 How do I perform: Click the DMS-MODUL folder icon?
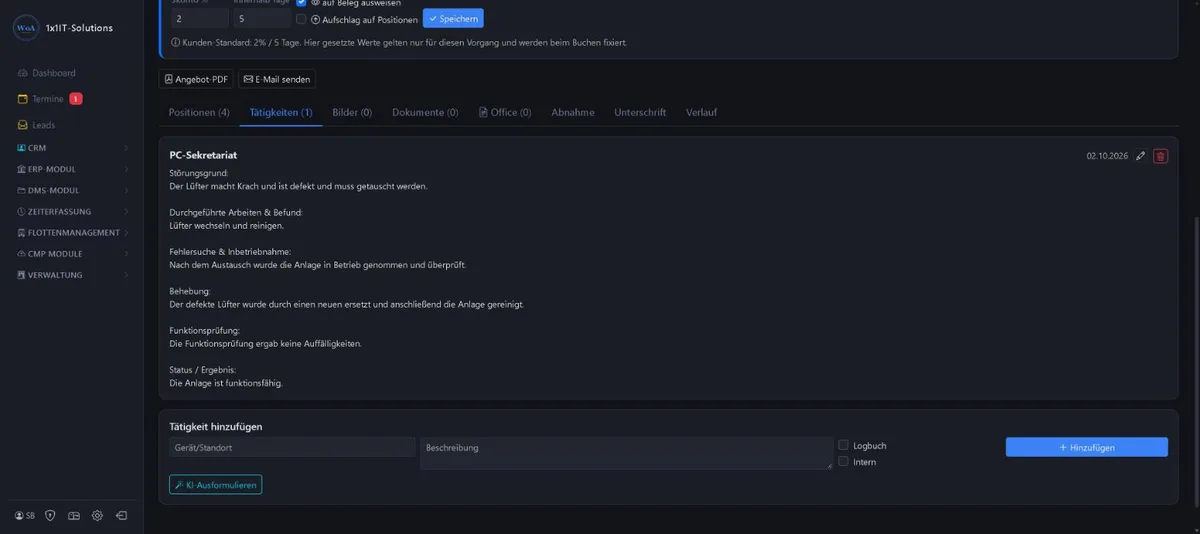[21, 190]
